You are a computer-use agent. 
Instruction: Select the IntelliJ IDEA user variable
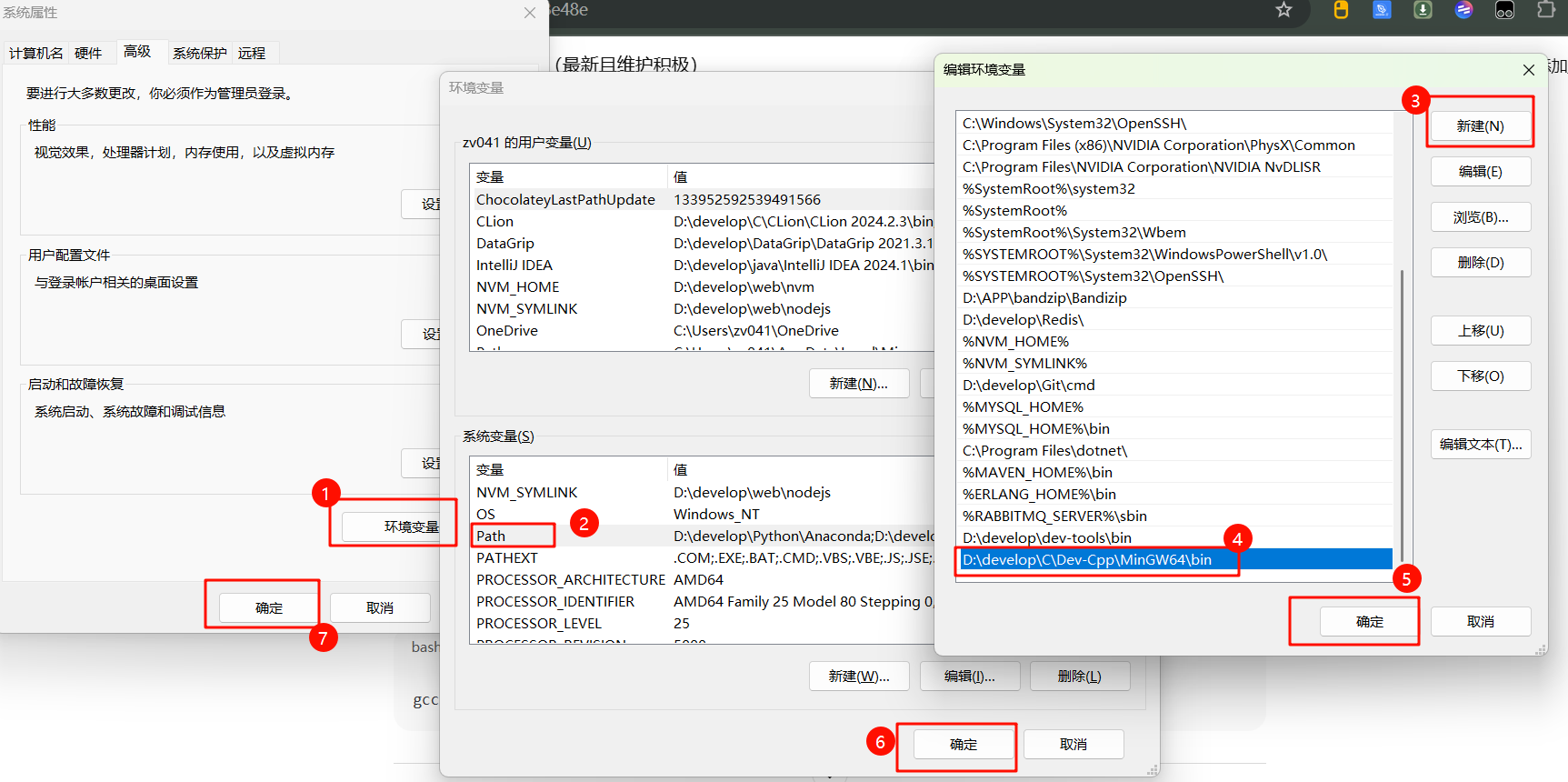click(703, 266)
